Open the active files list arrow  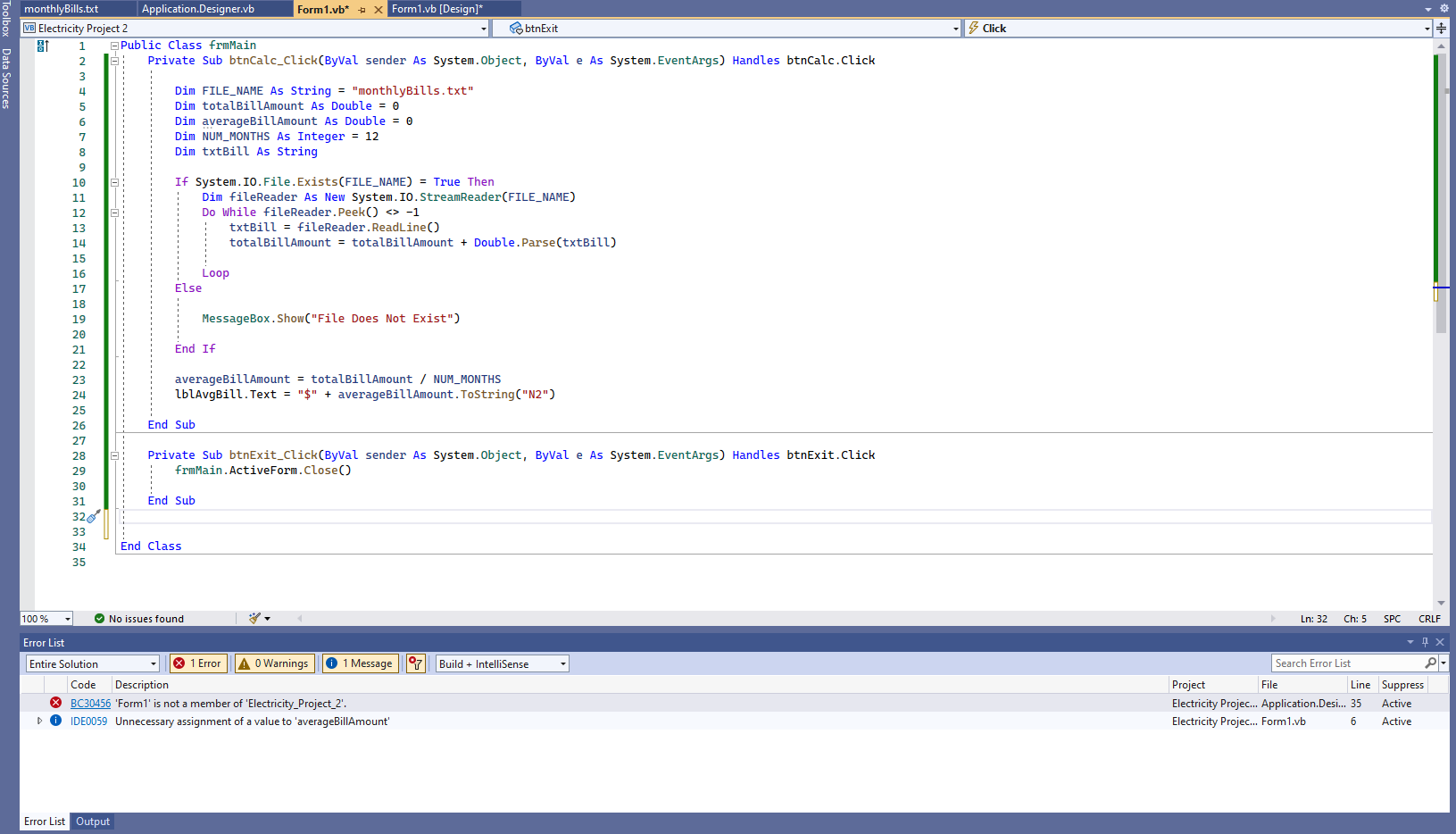(1428, 9)
